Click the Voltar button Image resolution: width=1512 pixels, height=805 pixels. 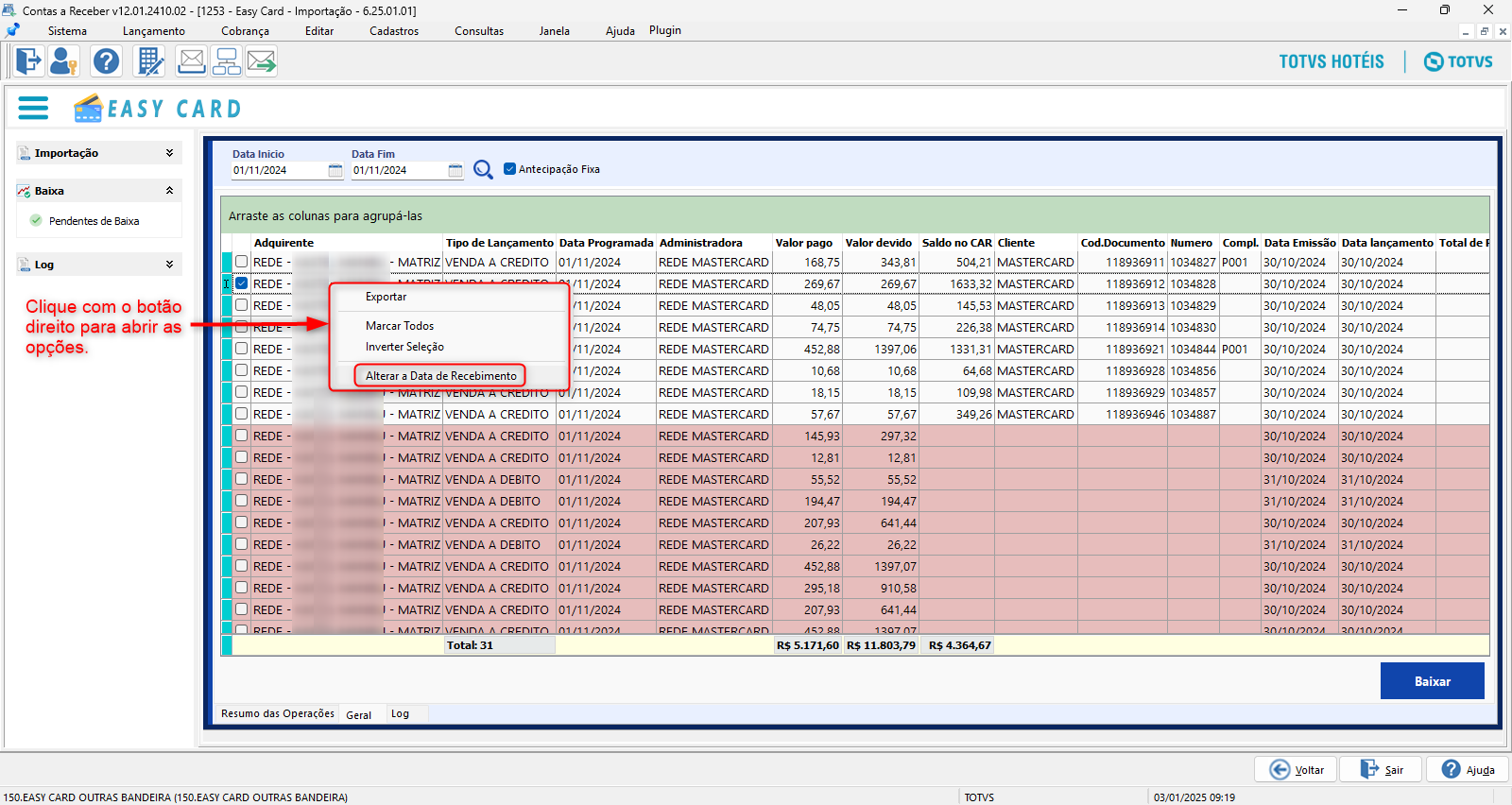(1296, 770)
